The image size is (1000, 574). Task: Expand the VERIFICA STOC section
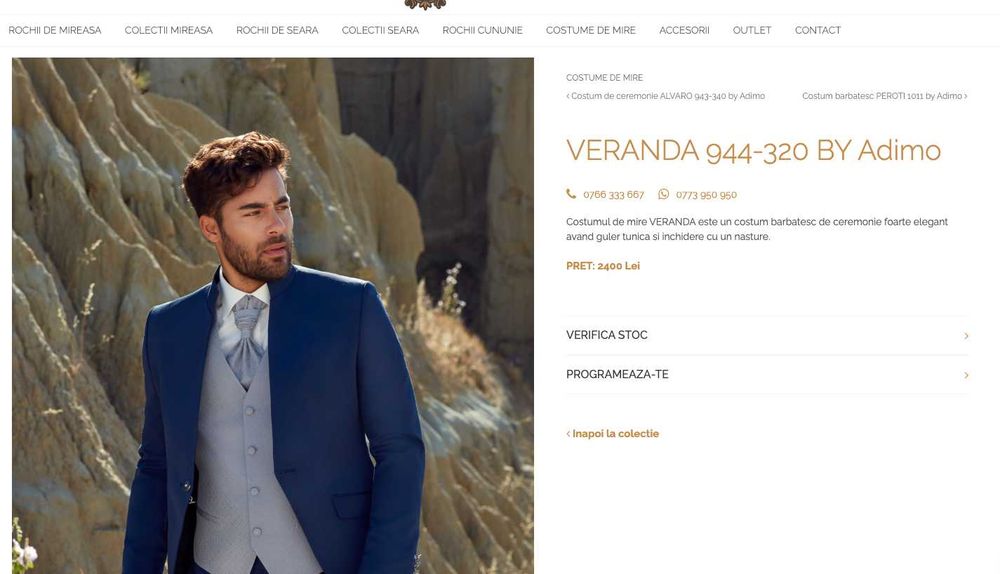pyautogui.click(x=767, y=335)
